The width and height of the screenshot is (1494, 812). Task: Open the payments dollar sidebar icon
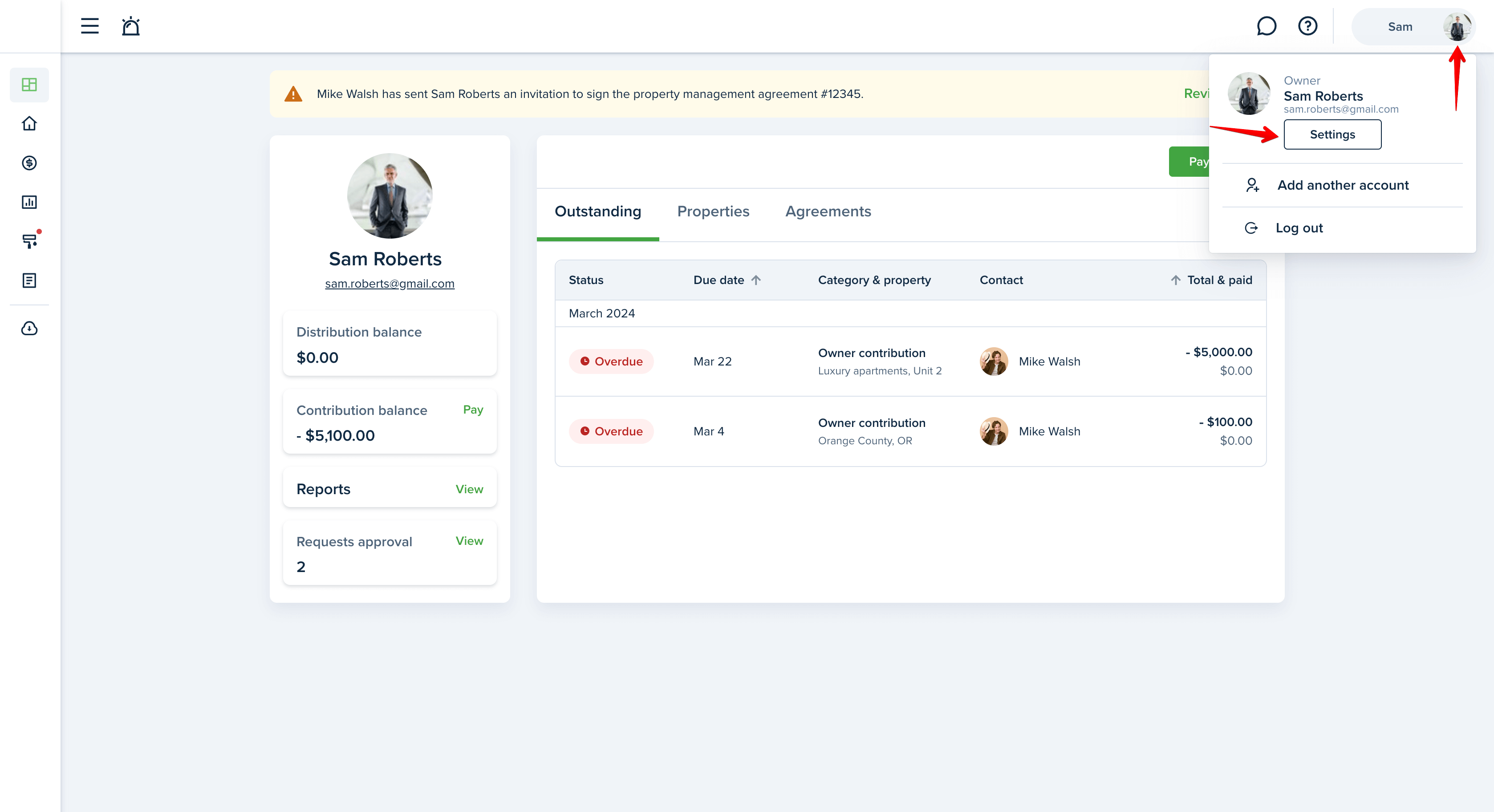[x=29, y=163]
